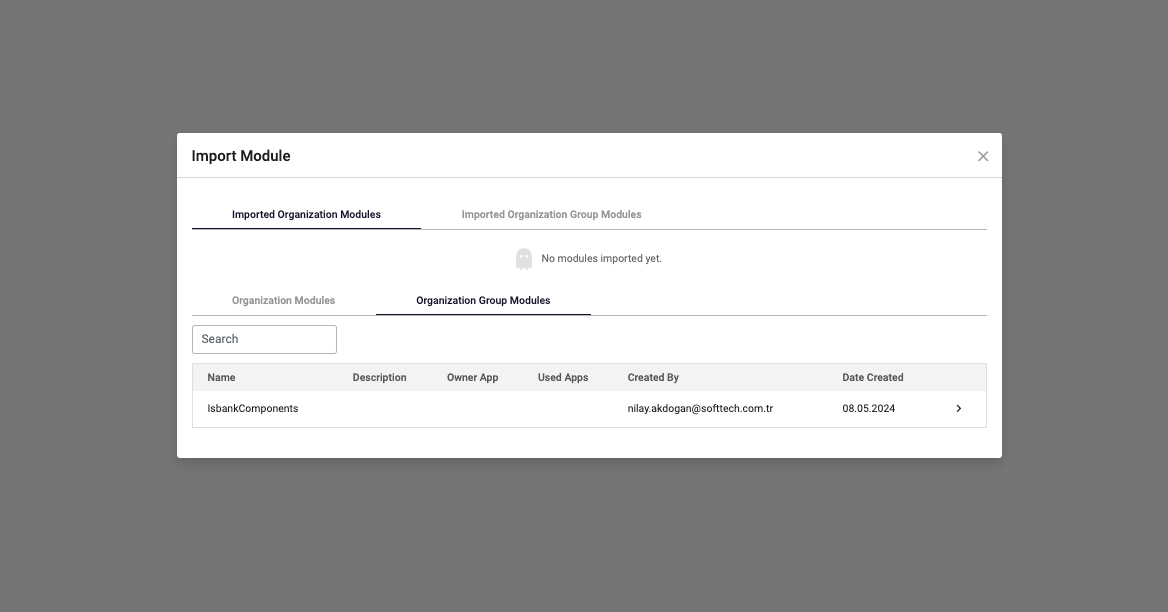
Task: Click the Description column header
Action: [379, 378]
